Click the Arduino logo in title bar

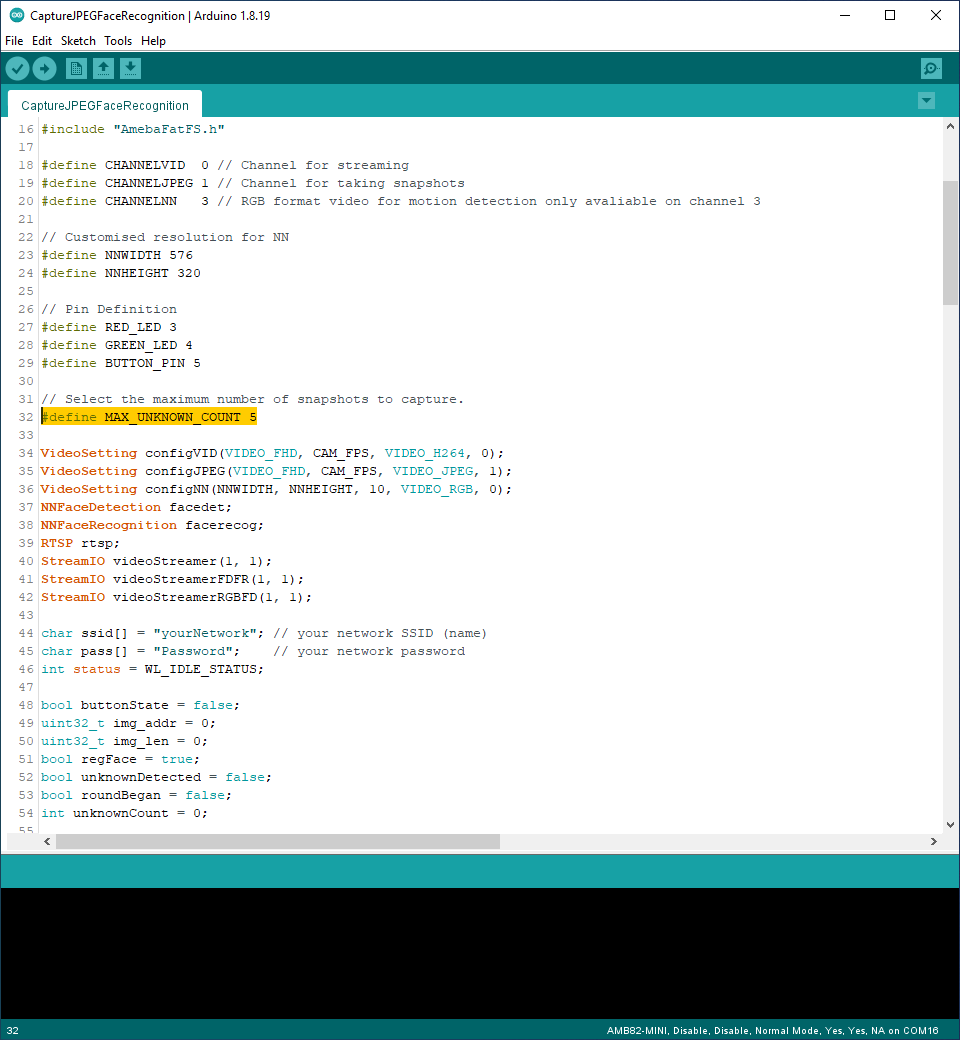click(x=16, y=16)
